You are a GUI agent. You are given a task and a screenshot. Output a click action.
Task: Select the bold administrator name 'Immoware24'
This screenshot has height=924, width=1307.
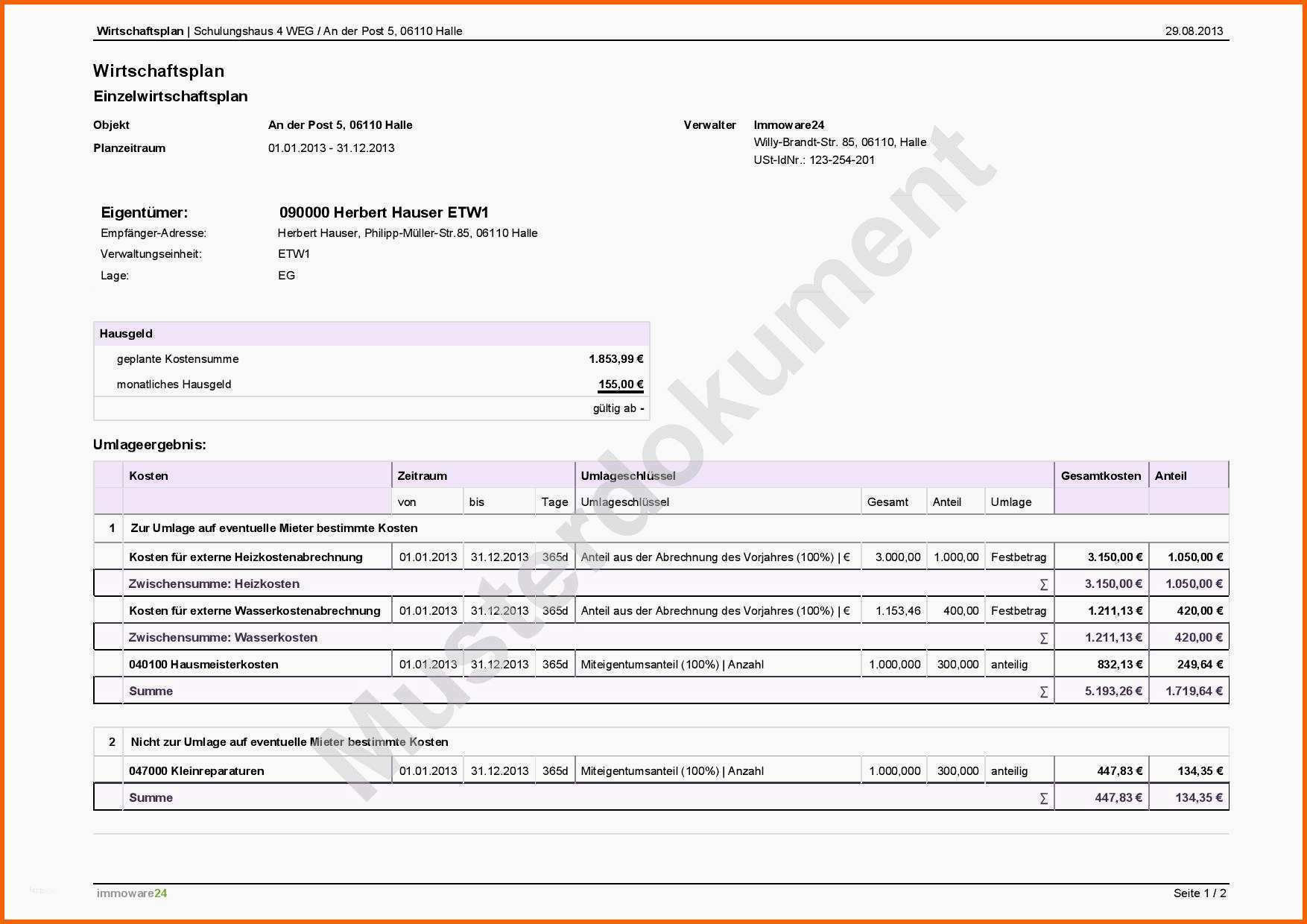(x=789, y=125)
